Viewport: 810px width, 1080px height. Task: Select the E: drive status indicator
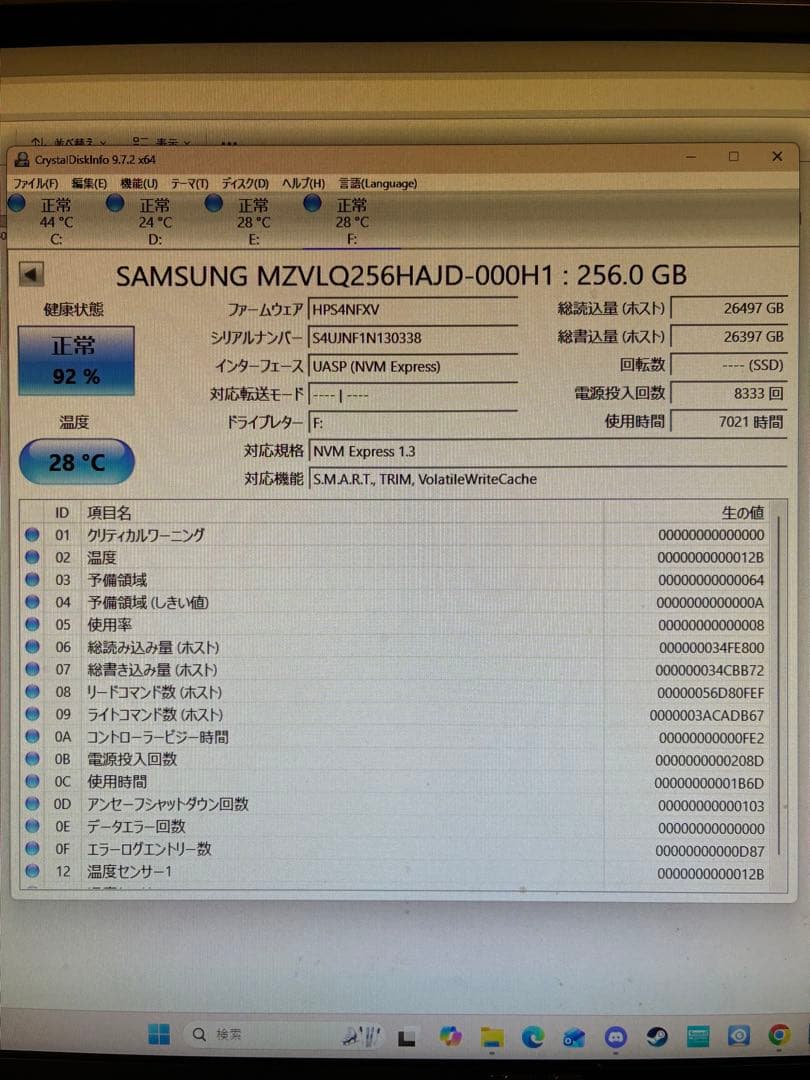[x=245, y=220]
